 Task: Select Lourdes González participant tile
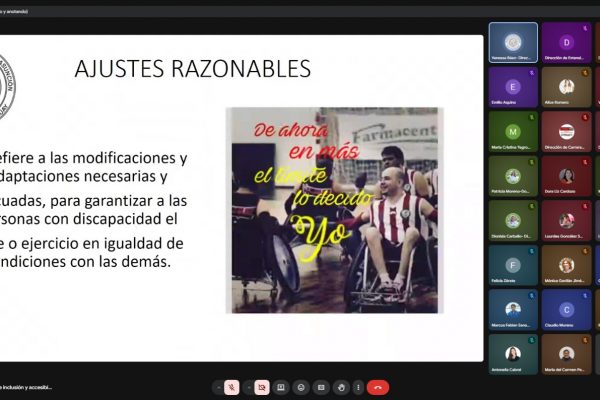click(x=566, y=221)
